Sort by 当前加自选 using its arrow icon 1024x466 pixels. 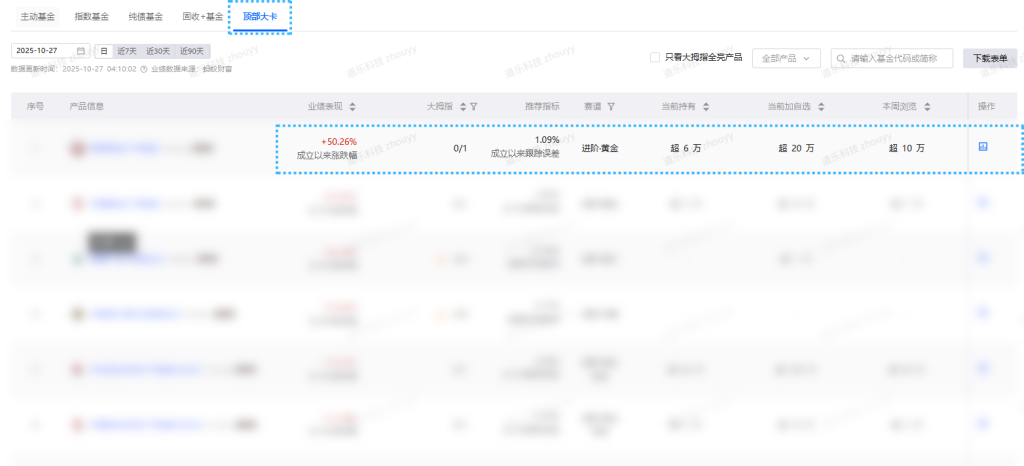(x=824, y=106)
